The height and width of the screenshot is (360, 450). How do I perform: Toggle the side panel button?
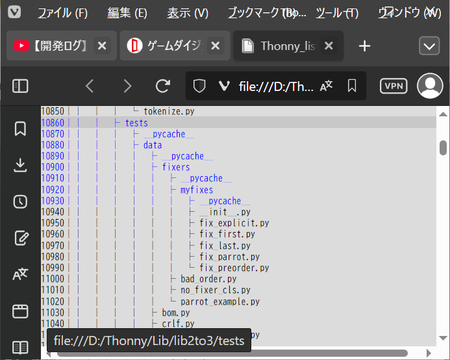(20, 86)
